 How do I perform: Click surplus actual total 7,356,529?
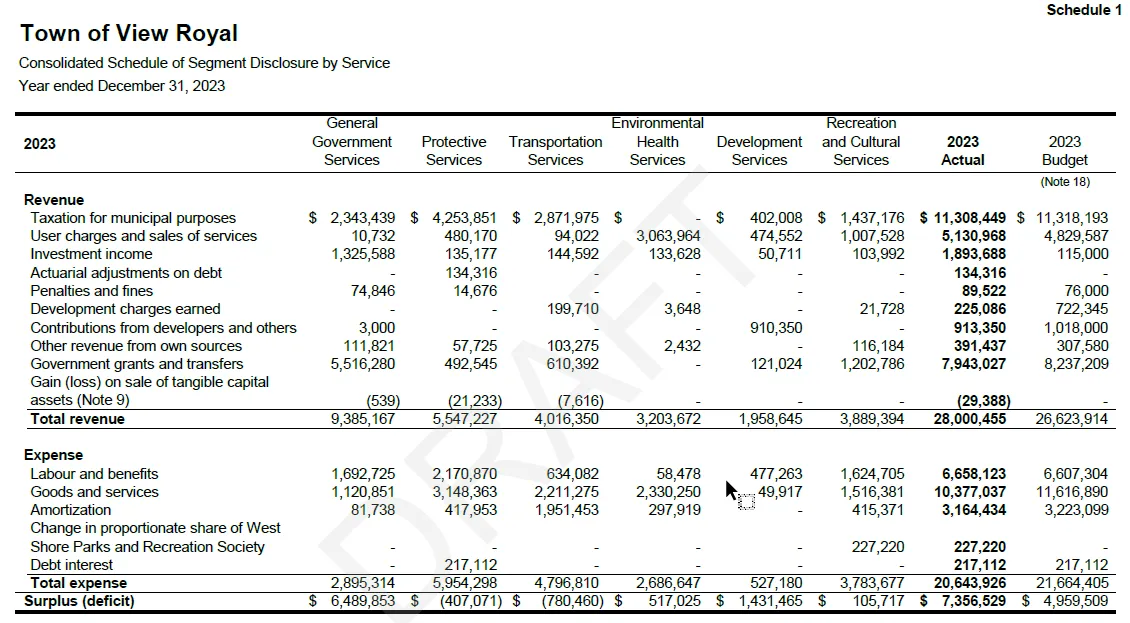click(974, 601)
